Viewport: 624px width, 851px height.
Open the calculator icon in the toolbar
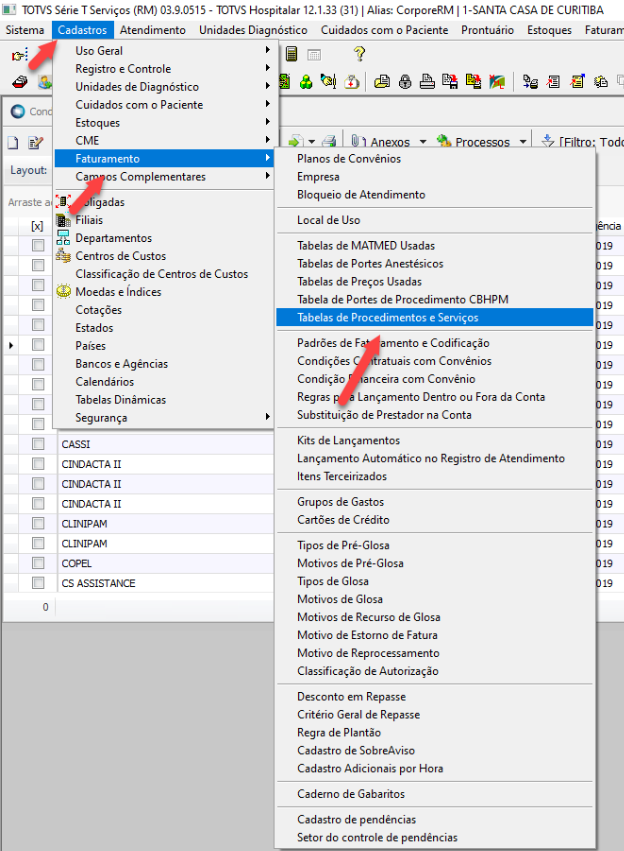coord(291,54)
